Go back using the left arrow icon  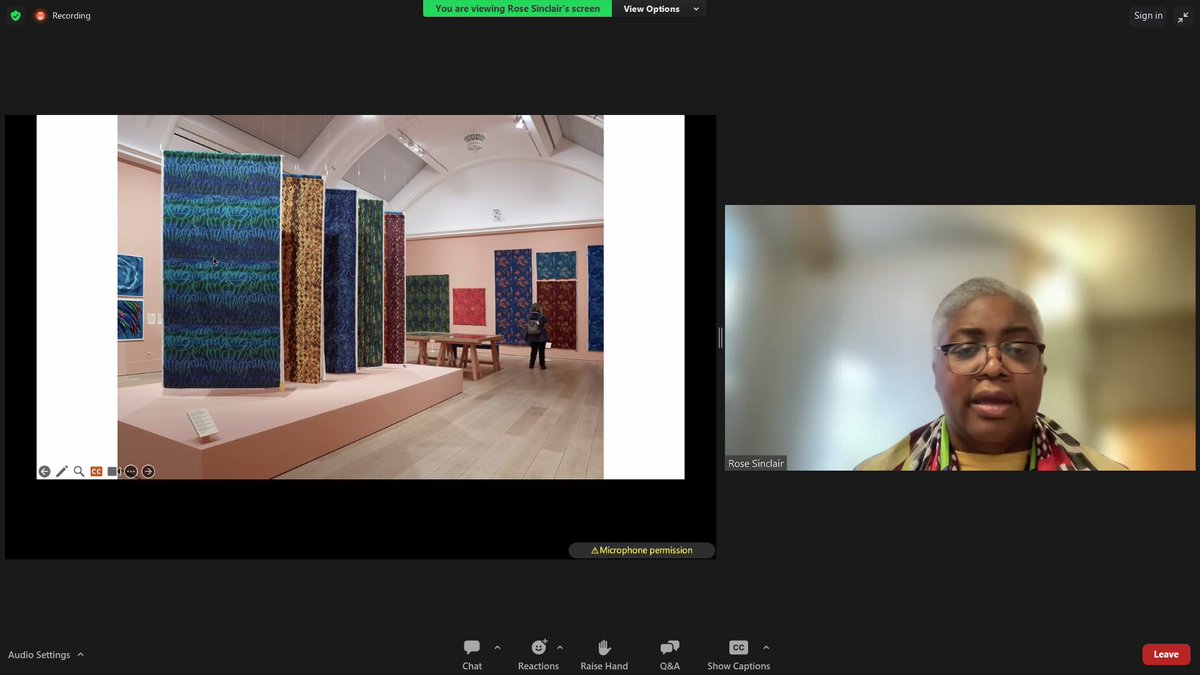point(44,471)
